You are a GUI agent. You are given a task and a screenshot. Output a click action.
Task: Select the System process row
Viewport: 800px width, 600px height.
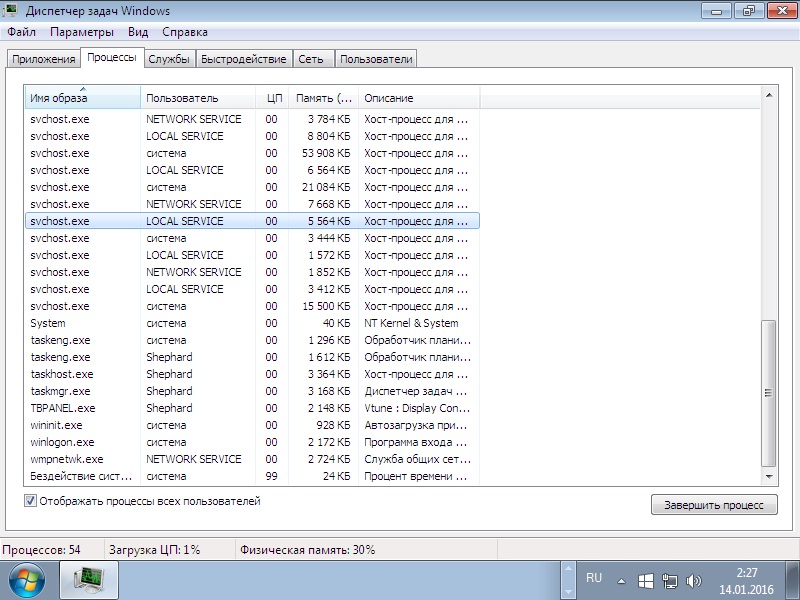pyautogui.click(x=252, y=323)
